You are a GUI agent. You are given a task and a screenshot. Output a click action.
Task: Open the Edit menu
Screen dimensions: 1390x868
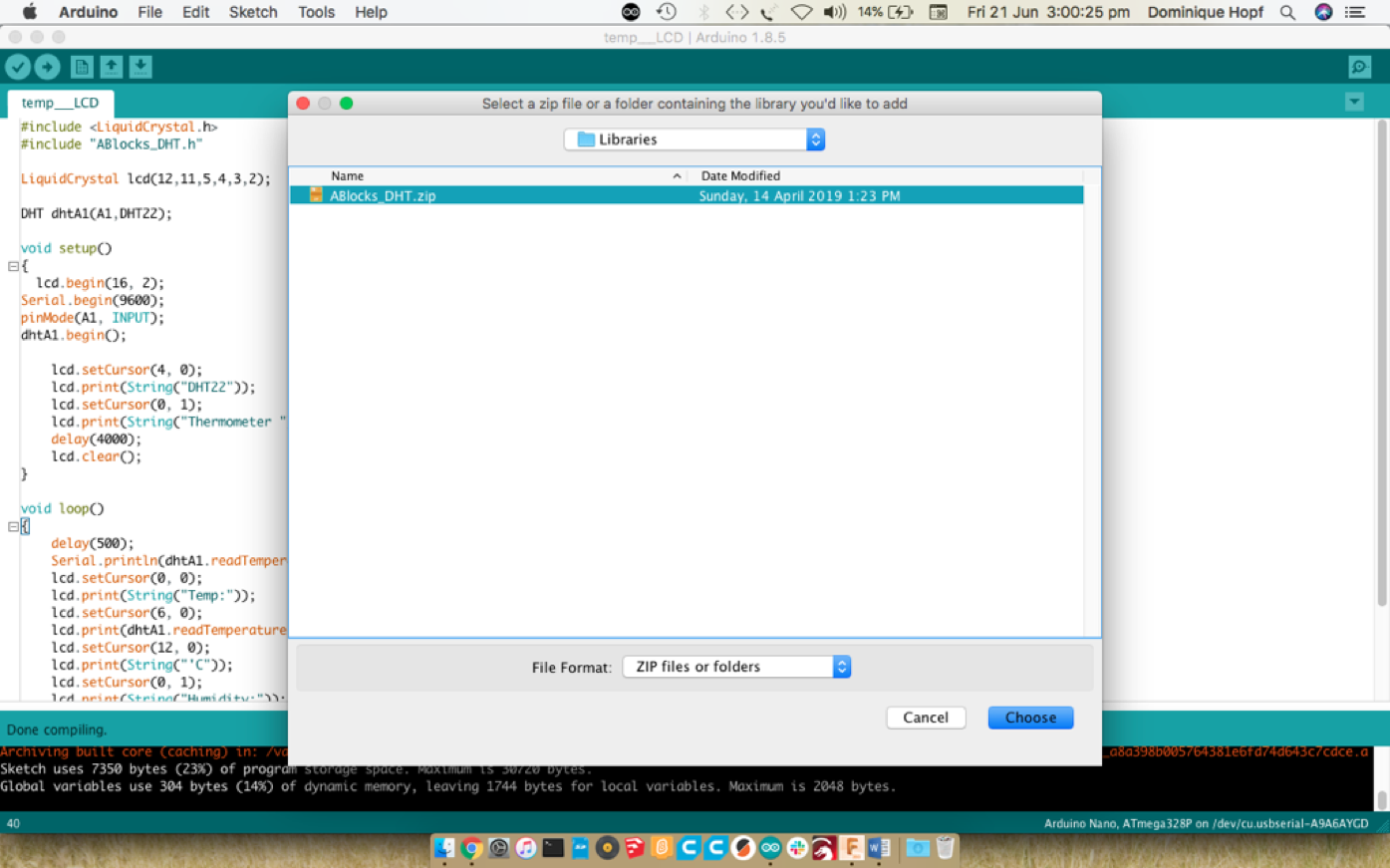tap(195, 12)
